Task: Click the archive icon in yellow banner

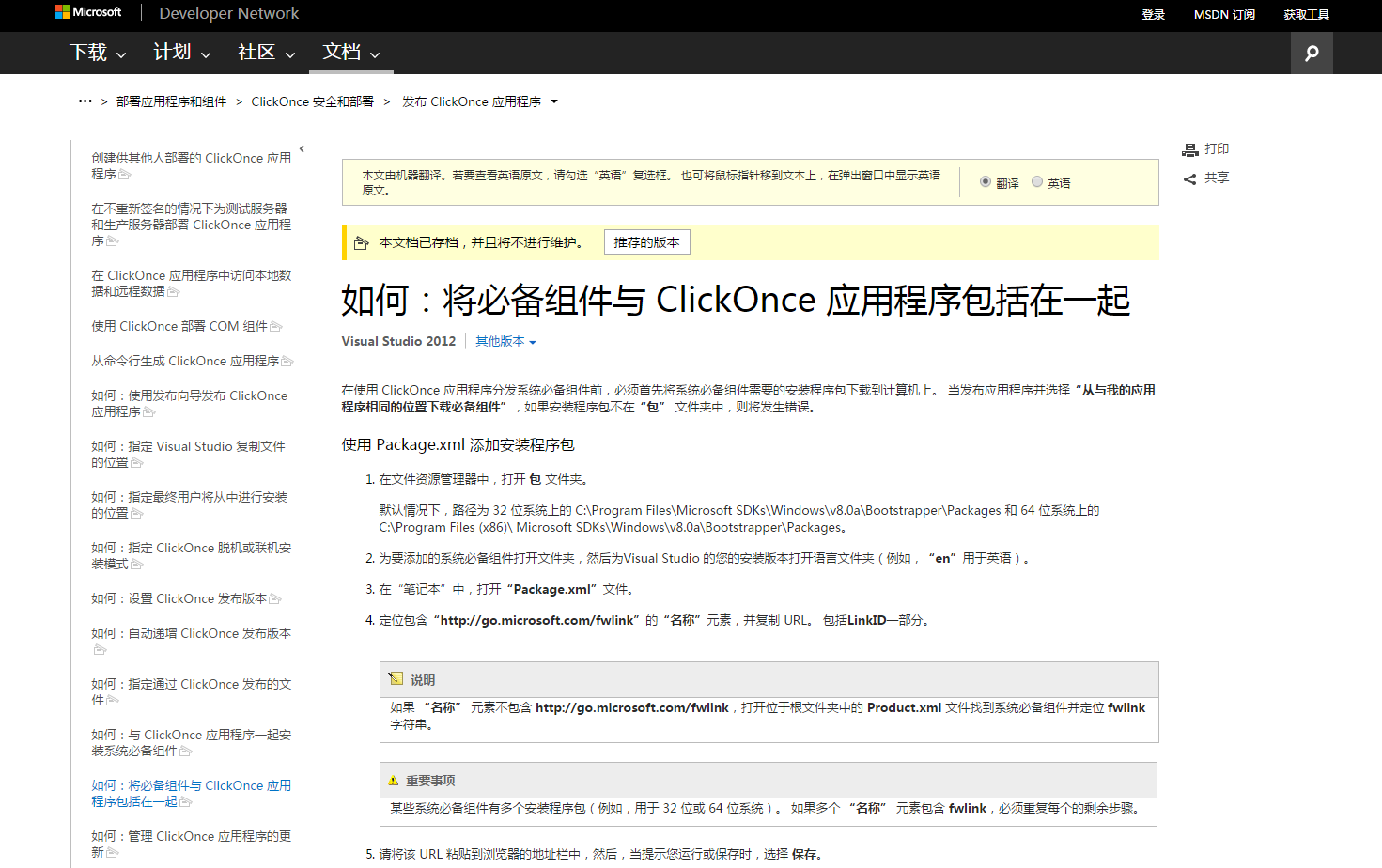Action: pos(361,243)
